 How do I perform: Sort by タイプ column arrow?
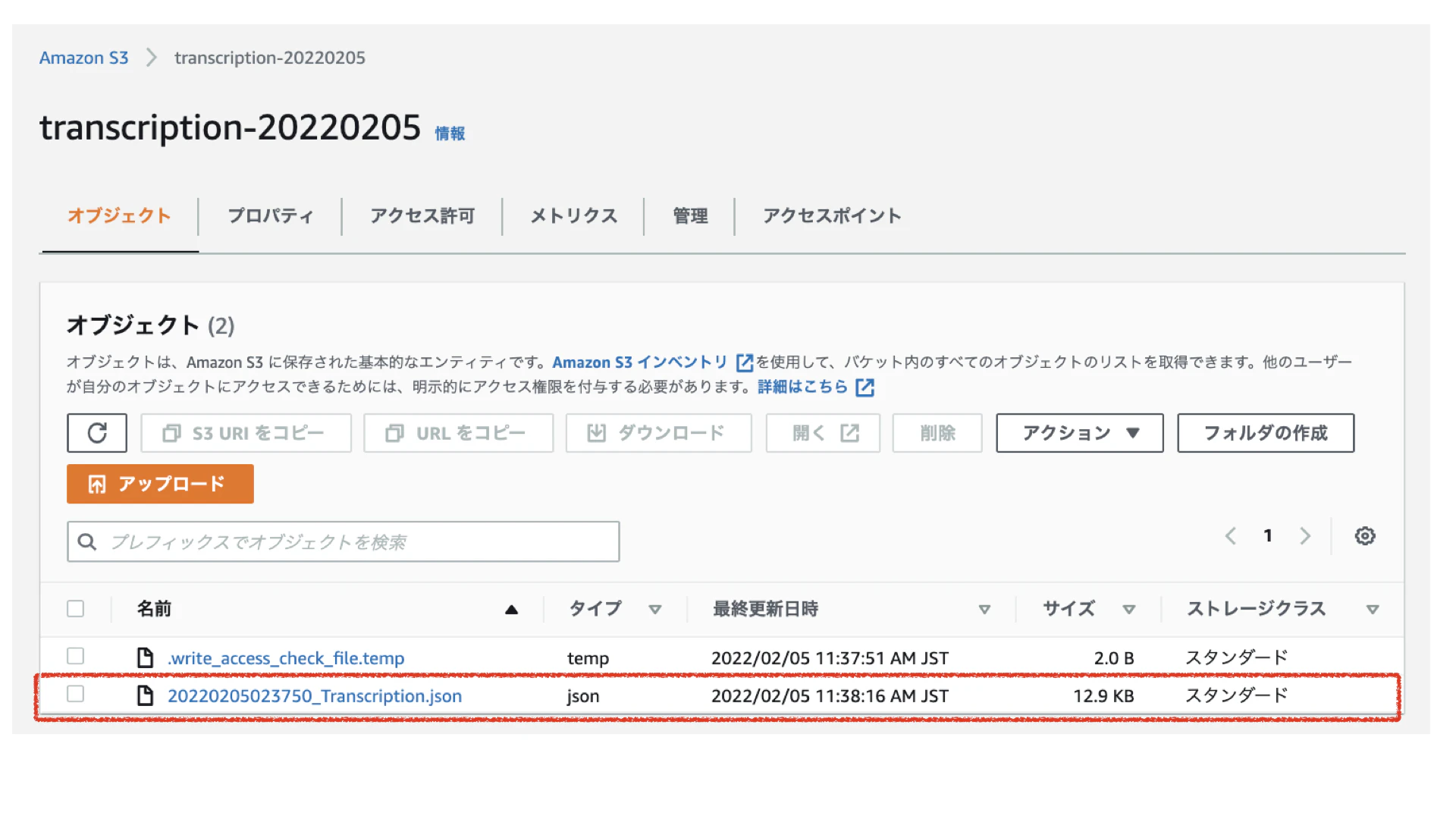point(655,610)
